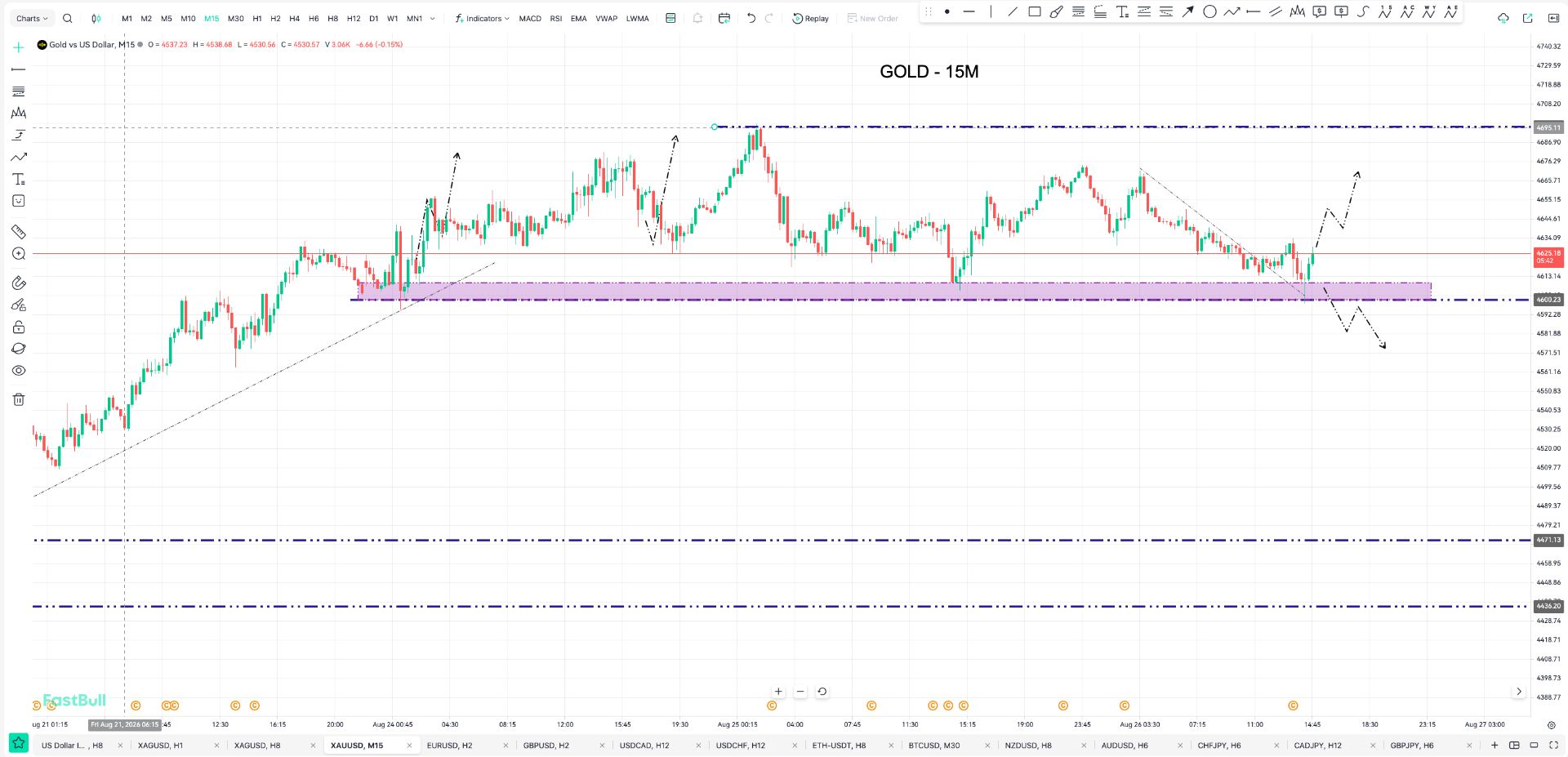The image size is (1568, 757).
Task: Select the crosshair cursor tool in left sidebar
Action: [x=18, y=47]
